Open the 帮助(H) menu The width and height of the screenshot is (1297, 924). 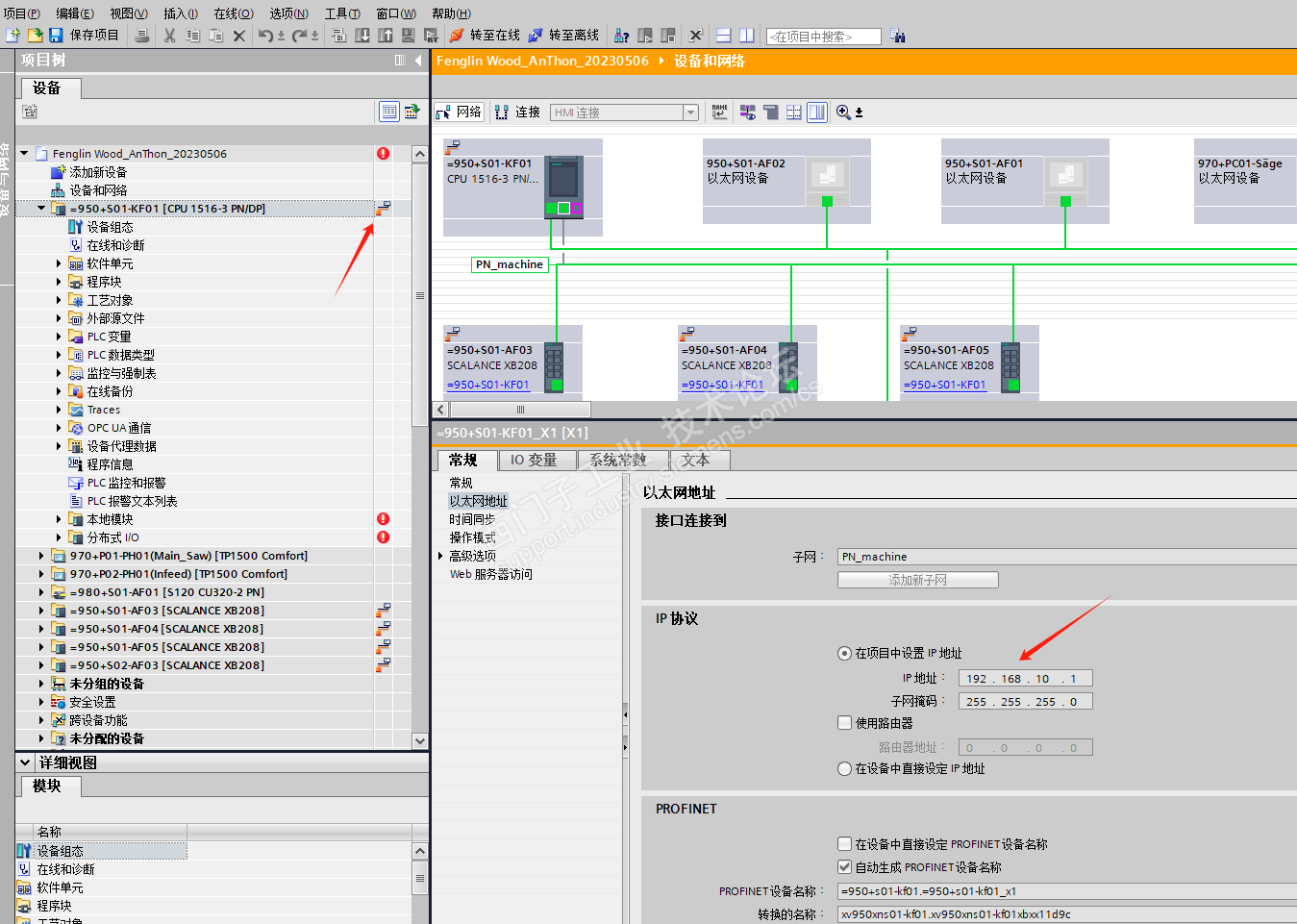point(451,13)
